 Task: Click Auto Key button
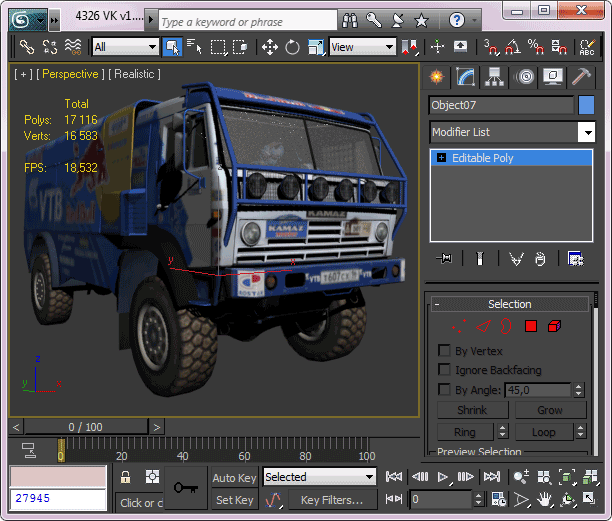235,478
